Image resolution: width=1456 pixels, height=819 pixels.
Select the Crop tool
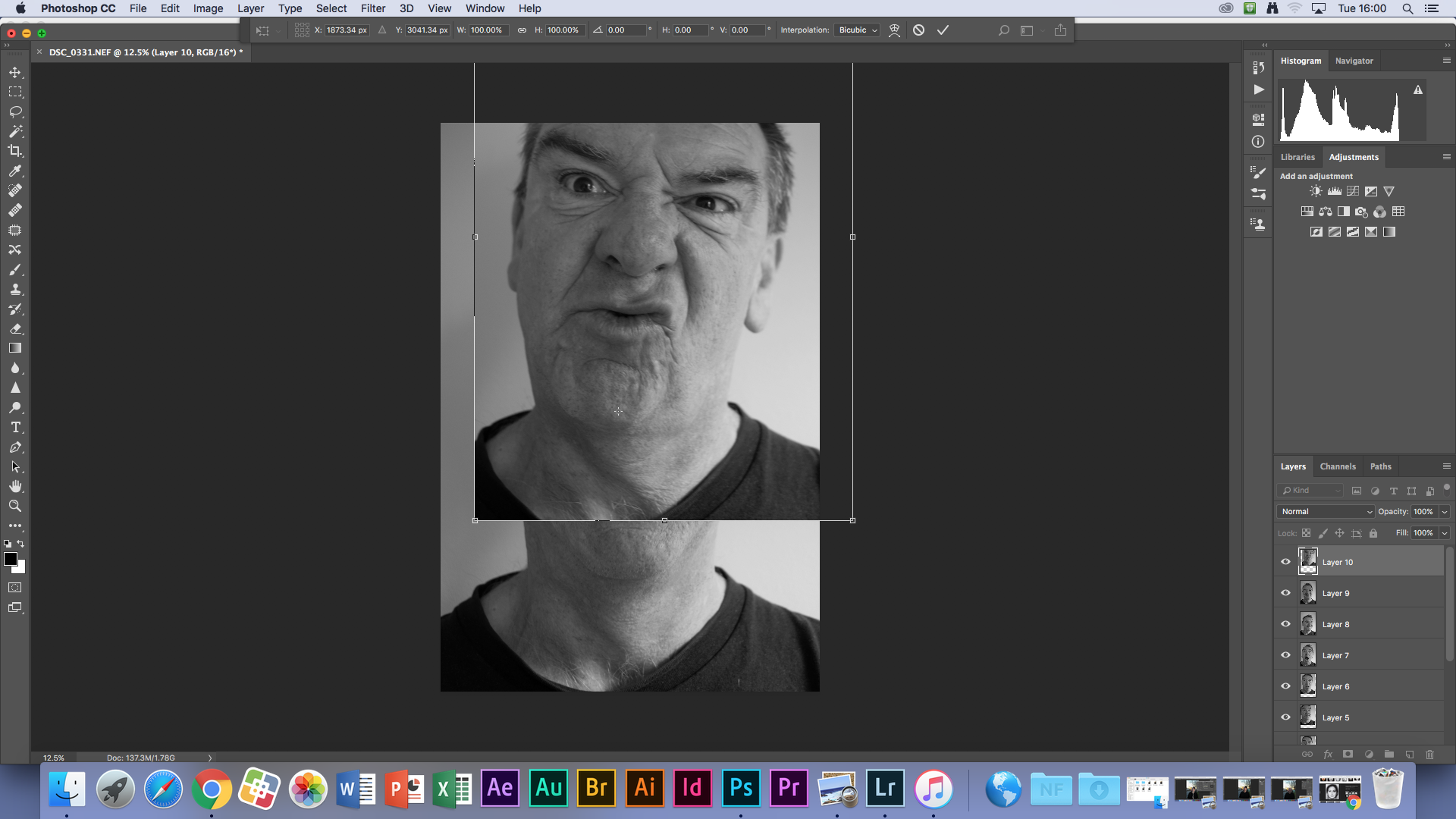(15, 151)
